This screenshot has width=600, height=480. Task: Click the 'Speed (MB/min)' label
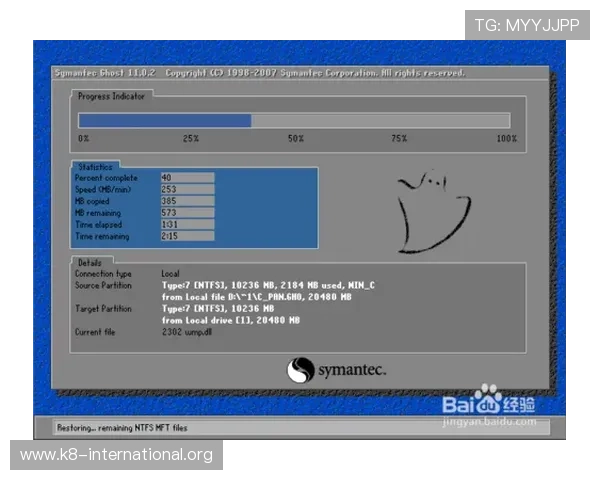(103, 189)
